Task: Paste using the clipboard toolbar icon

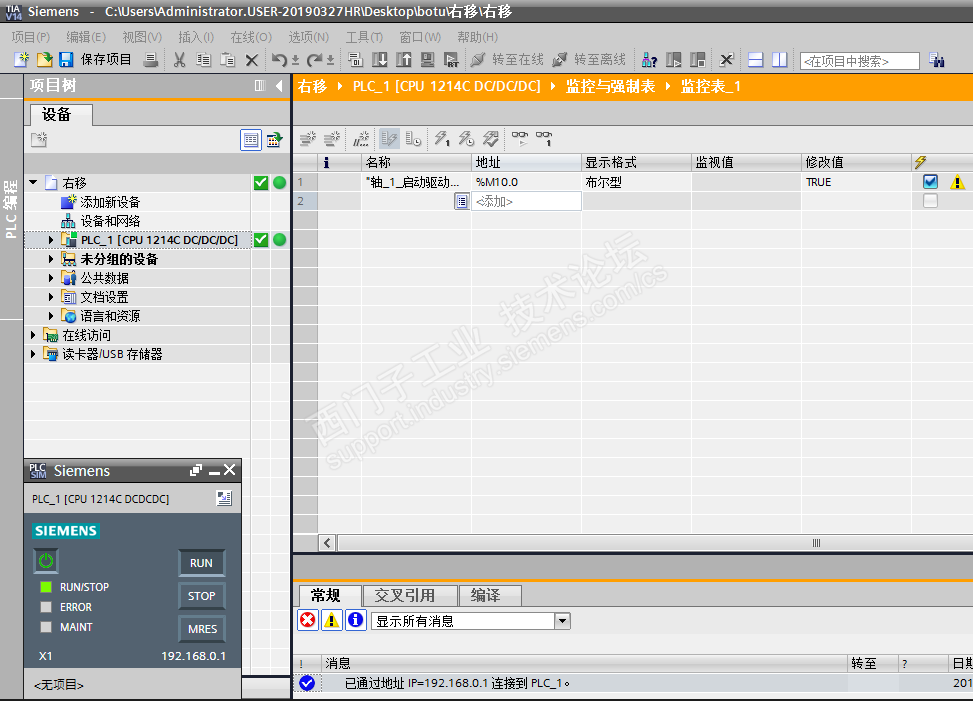Action: coord(228,60)
